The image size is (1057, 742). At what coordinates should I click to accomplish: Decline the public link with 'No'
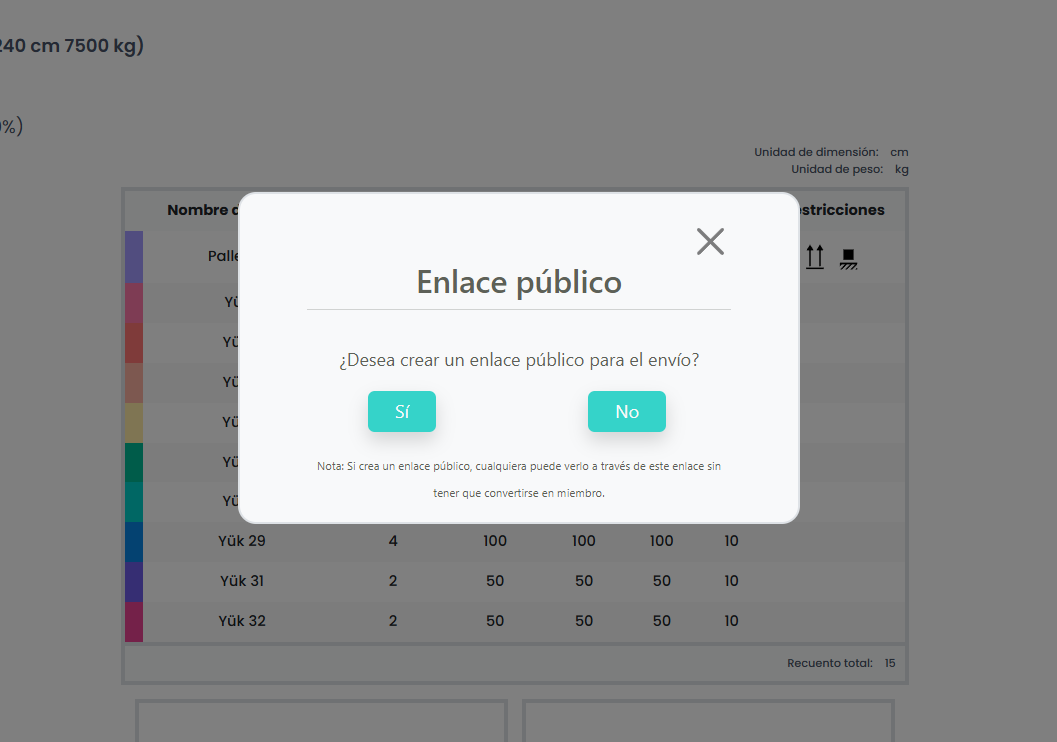(x=627, y=411)
